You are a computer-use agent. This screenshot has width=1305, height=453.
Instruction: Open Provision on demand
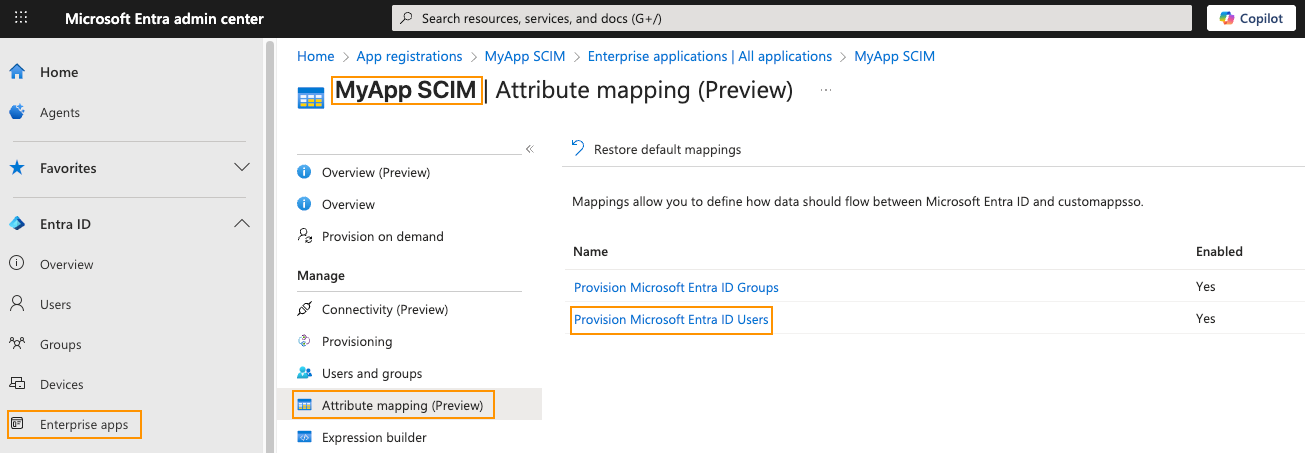(x=383, y=236)
